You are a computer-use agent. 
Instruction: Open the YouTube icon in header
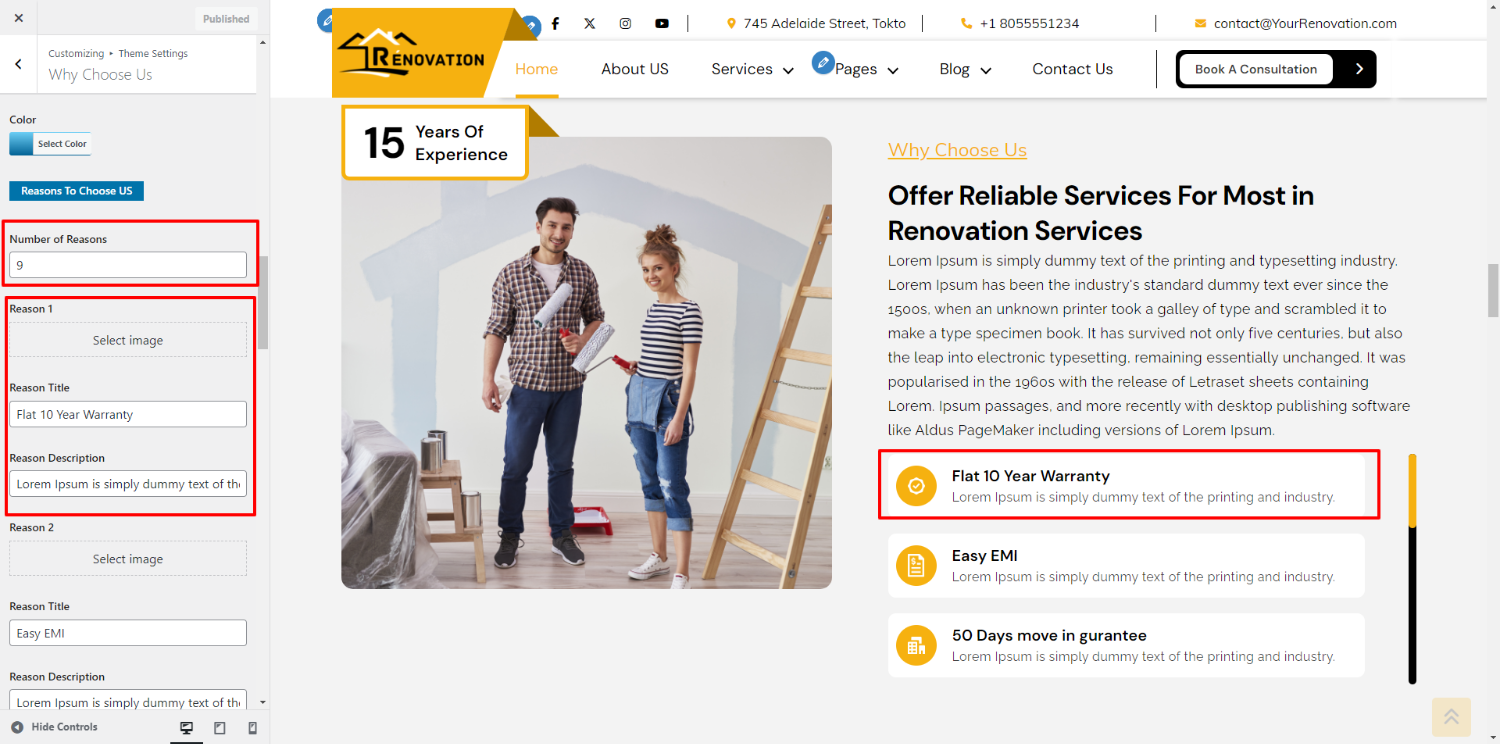coord(662,23)
